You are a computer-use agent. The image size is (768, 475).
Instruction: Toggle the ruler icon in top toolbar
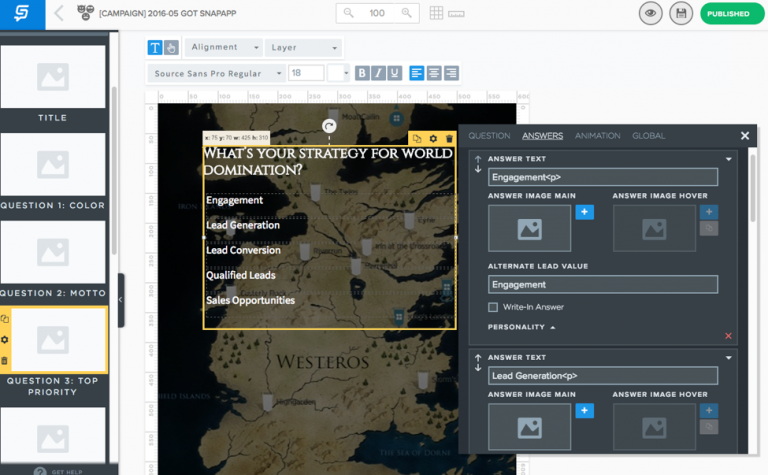(x=456, y=14)
